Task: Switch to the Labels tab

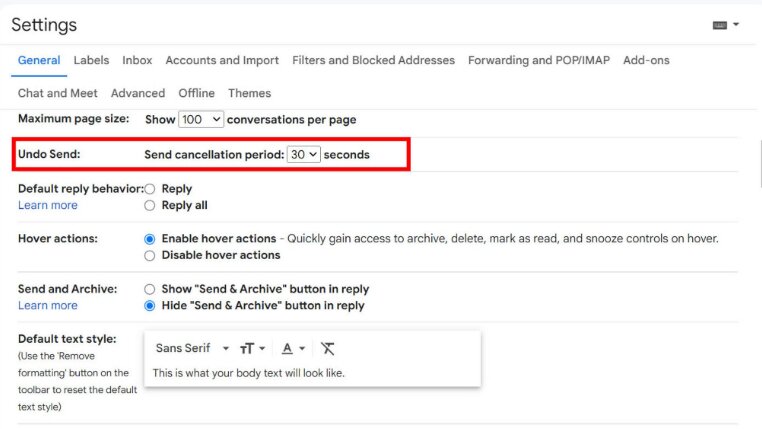Action: tap(91, 60)
